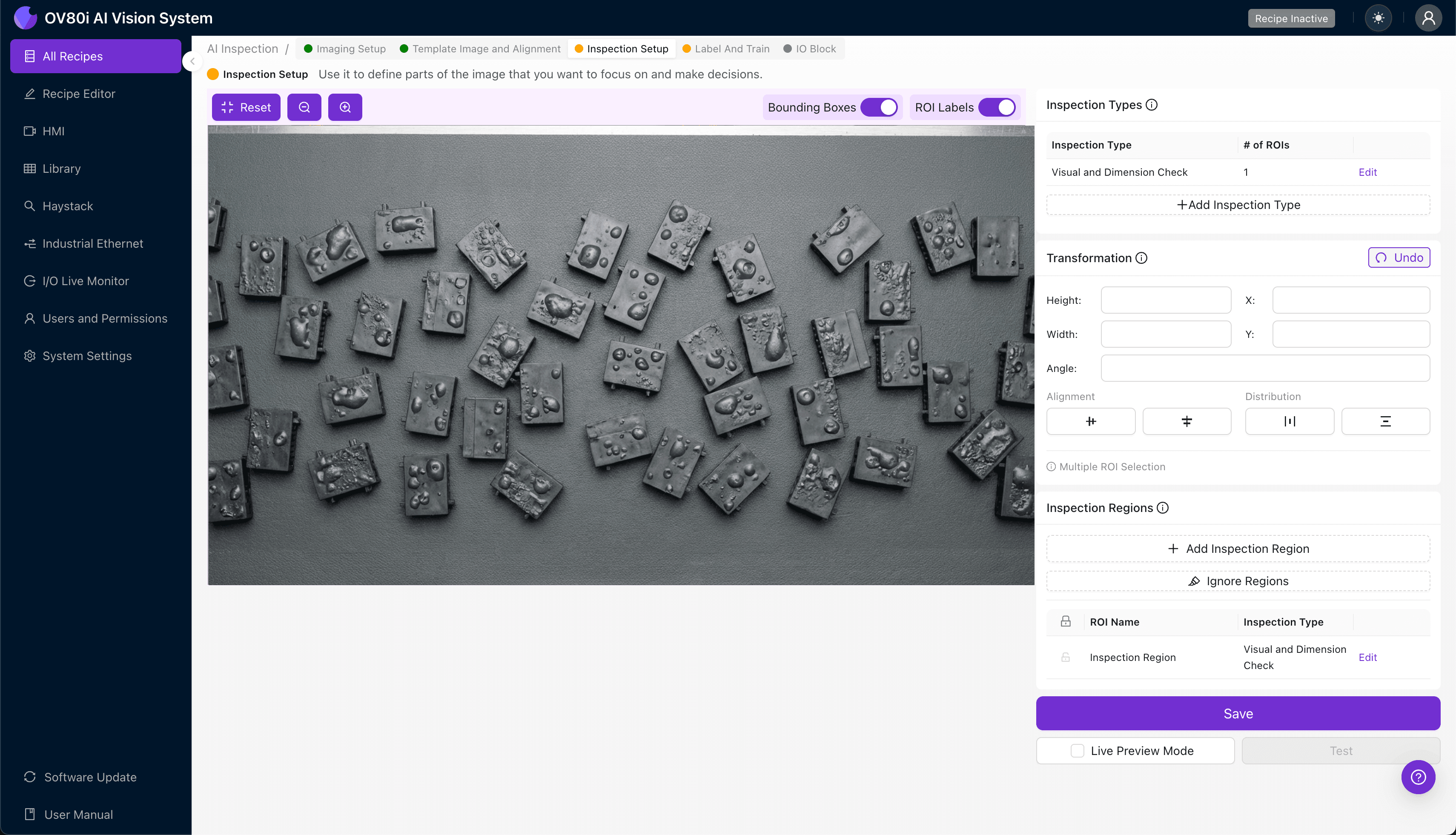Toggle the light/dark theme sun icon
Image resolution: width=1456 pixels, height=835 pixels.
click(1378, 18)
